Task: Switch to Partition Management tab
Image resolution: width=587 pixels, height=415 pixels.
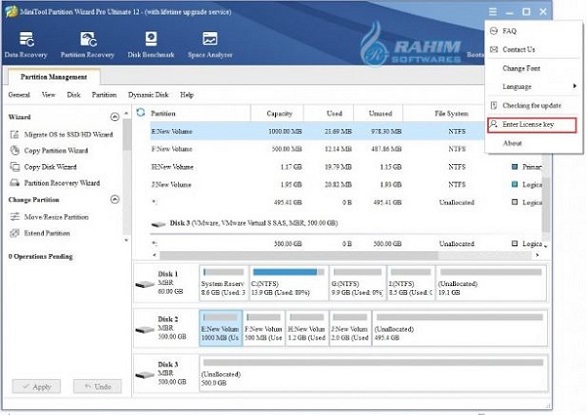Action: [54, 77]
